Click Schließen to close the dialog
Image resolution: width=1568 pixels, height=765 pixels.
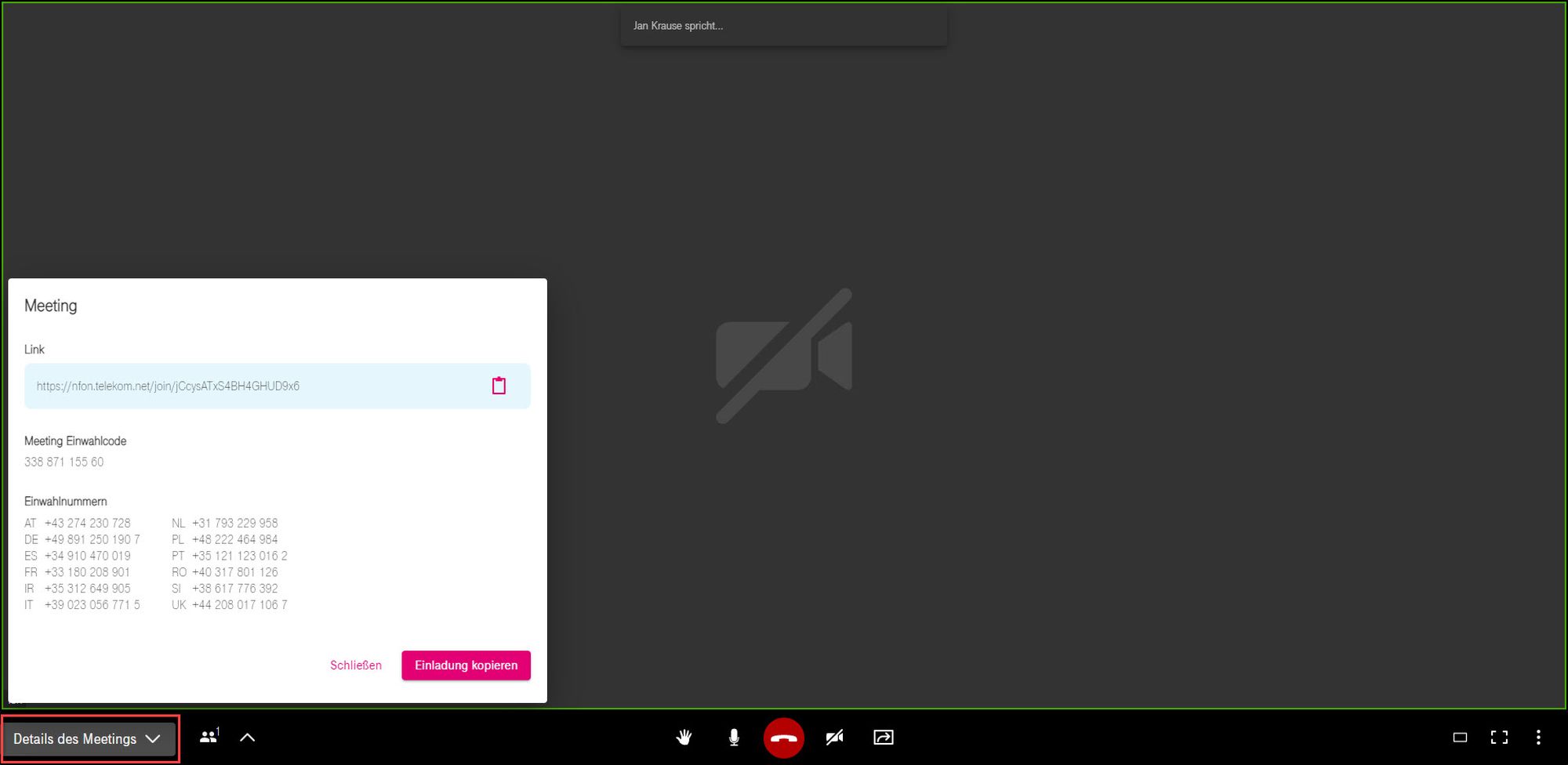[x=356, y=665]
